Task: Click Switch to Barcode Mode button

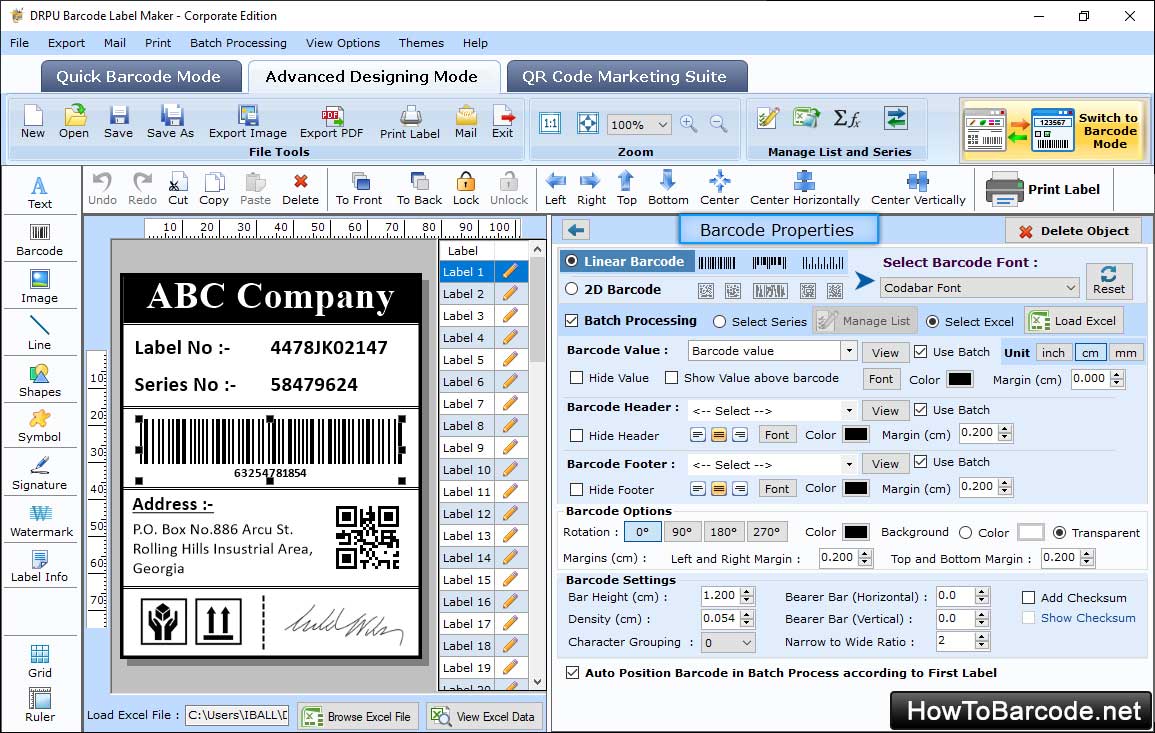Action: coord(1054,130)
